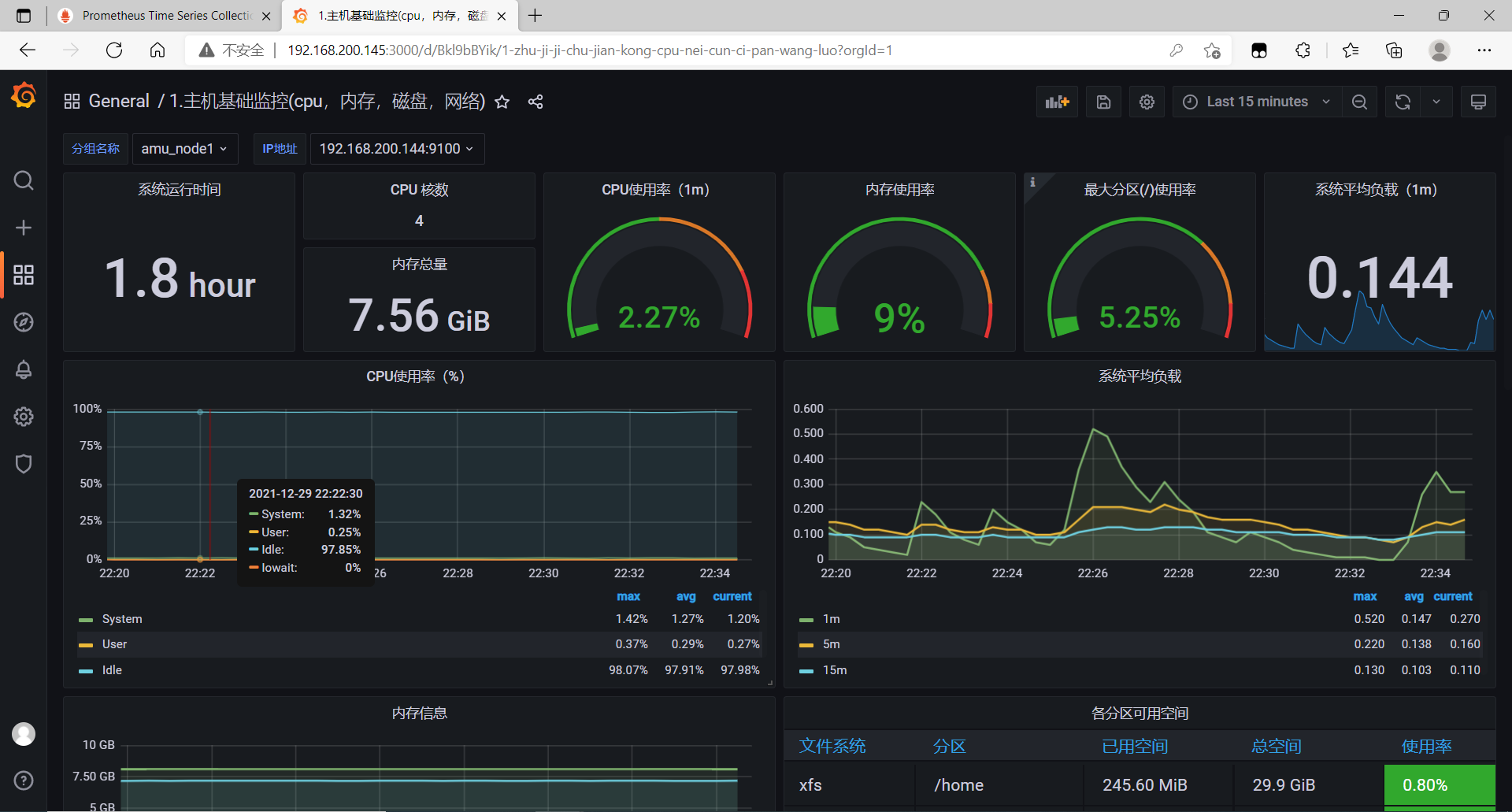The image size is (1512, 812).
Task: Star the dashboard as favorite
Action: pyautogui.click(x=502, y=102)
